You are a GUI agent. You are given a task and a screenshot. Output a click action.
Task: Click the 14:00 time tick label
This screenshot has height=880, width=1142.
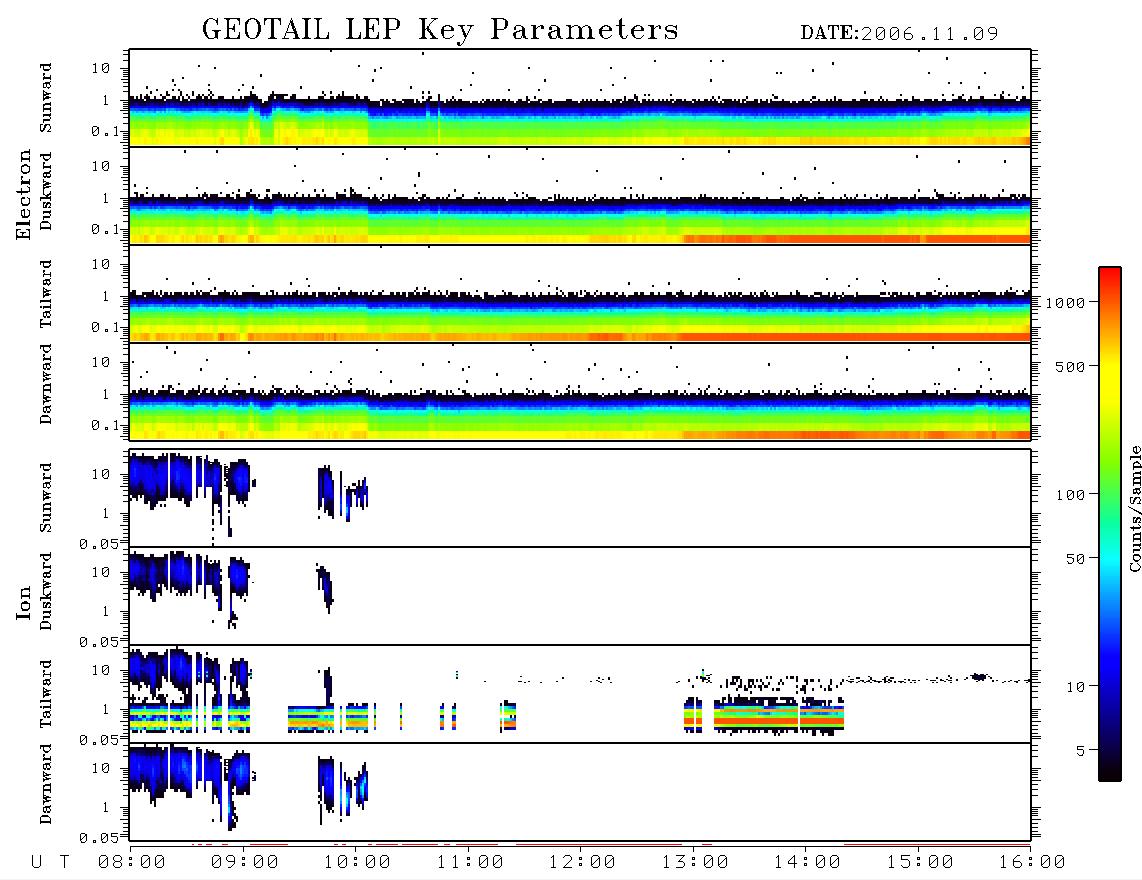[x=807, y=863]
